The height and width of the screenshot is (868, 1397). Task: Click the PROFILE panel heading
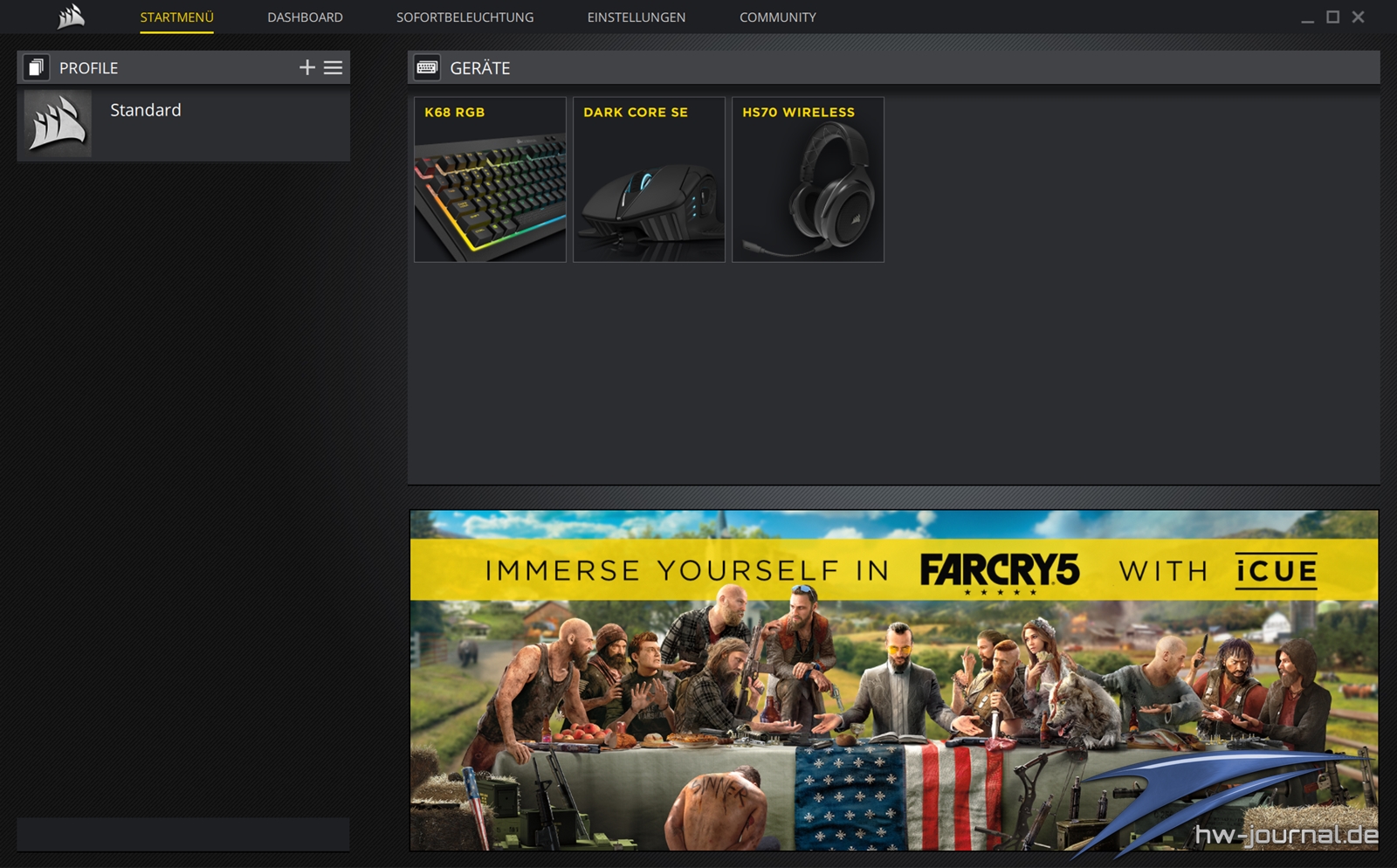click(88, 68)
